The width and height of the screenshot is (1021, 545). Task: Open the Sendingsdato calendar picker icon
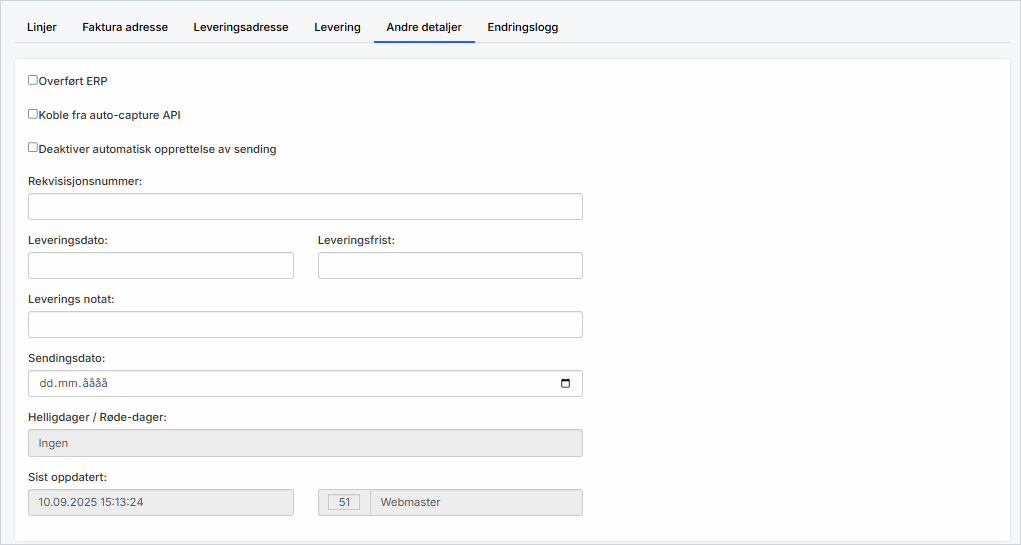pos(565,384)
